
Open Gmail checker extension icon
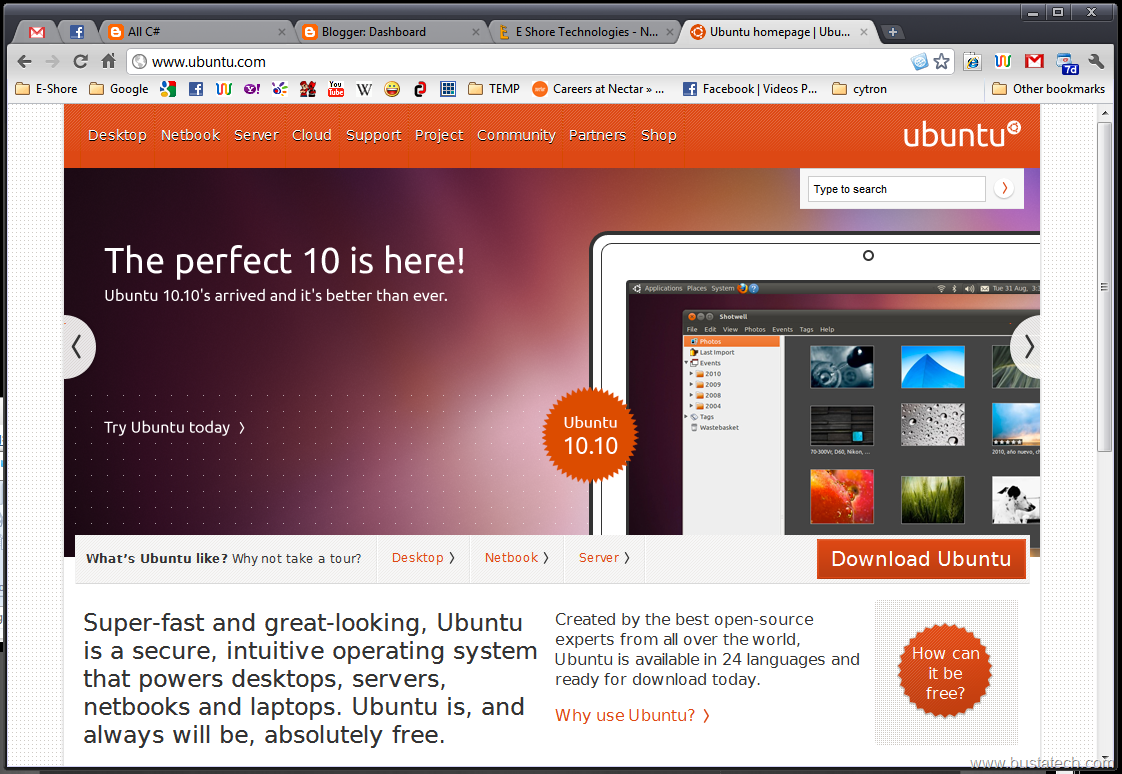[x=1034, y=62]
